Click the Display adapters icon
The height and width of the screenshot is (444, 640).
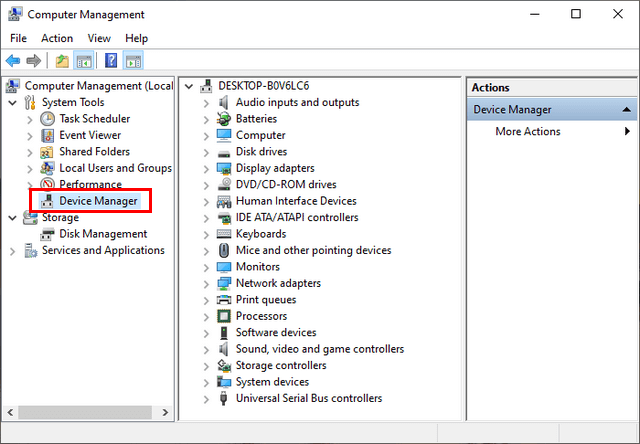pyautogui.click(x=224, y=168)
